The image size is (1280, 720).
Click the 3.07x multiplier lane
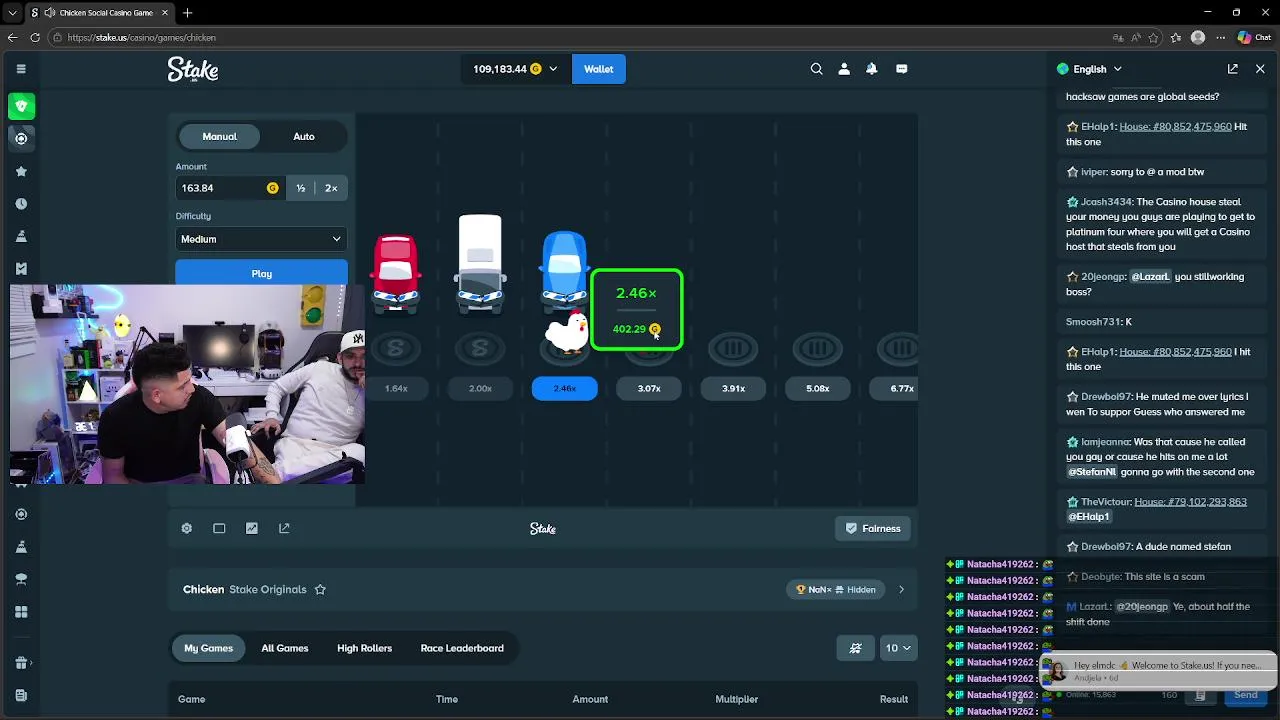tap(649, 389)
